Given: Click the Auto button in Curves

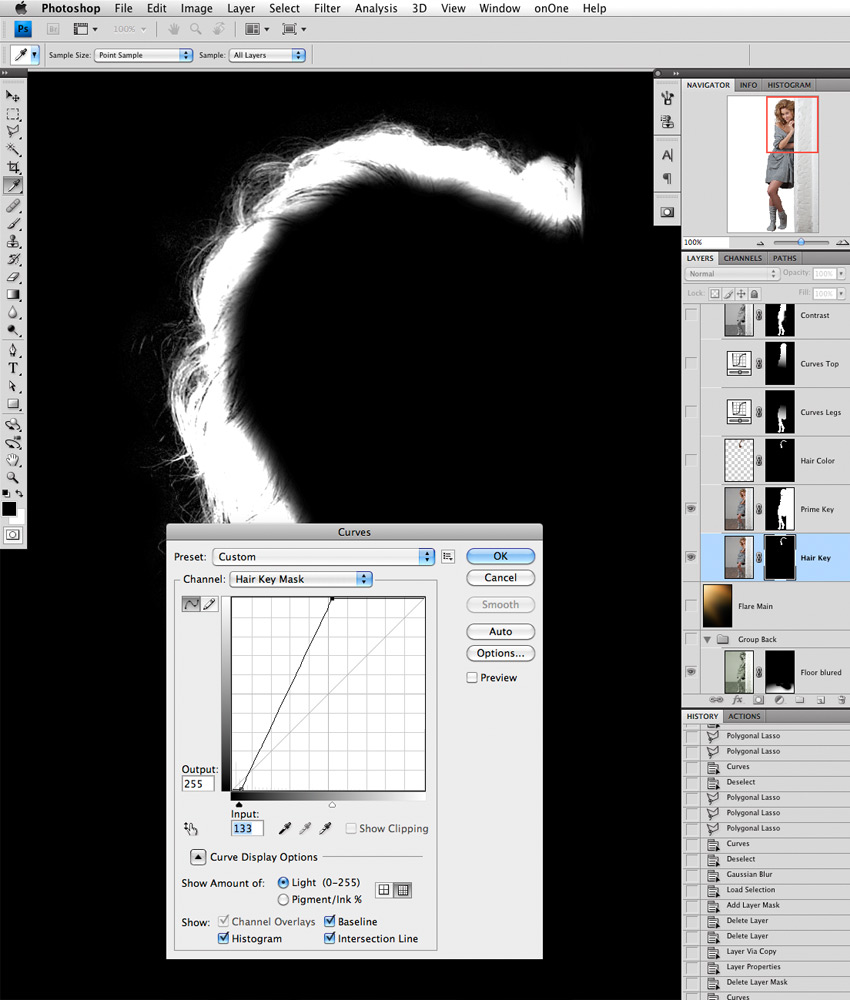Looking at the screenshot, I should tap(500, 631).
